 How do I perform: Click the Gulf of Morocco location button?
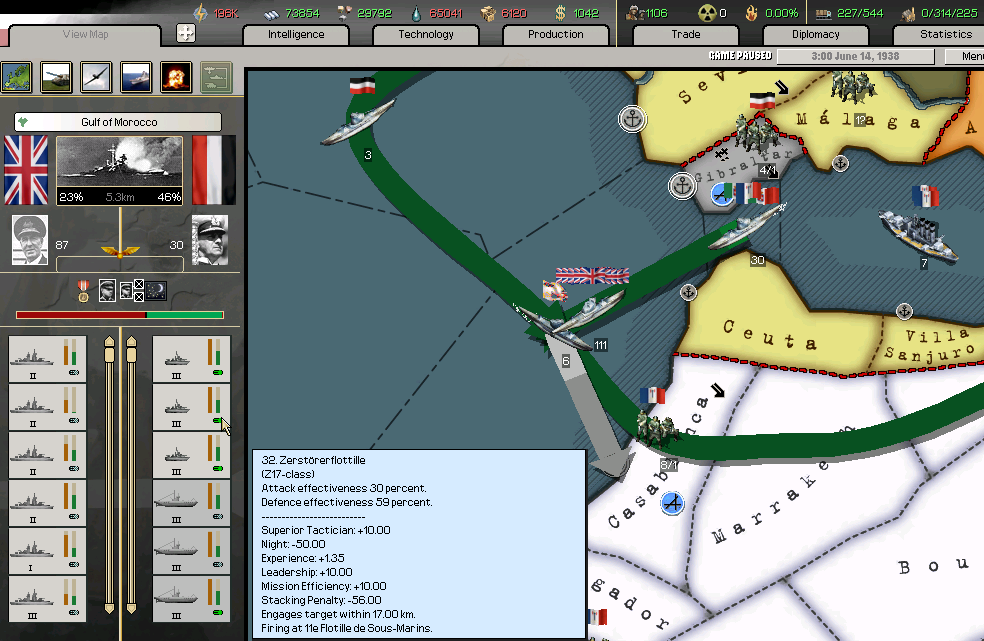tap(118, 122)
